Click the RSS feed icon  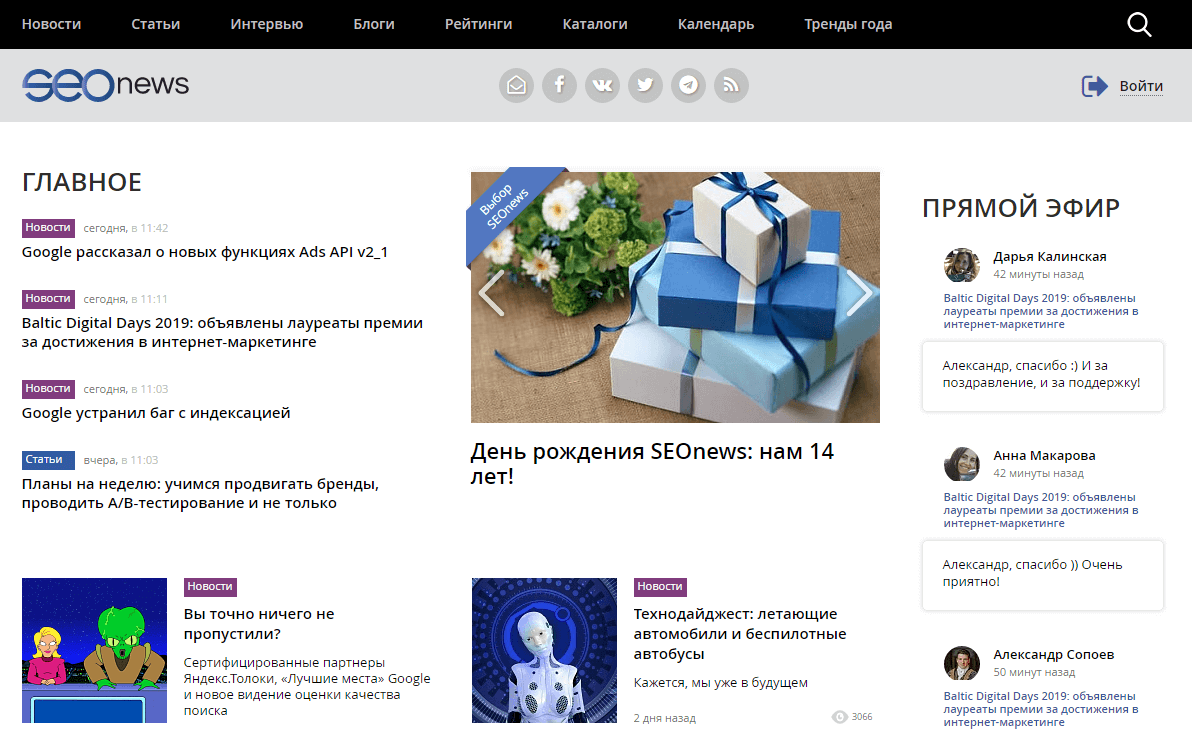click(x=731, y=85)
